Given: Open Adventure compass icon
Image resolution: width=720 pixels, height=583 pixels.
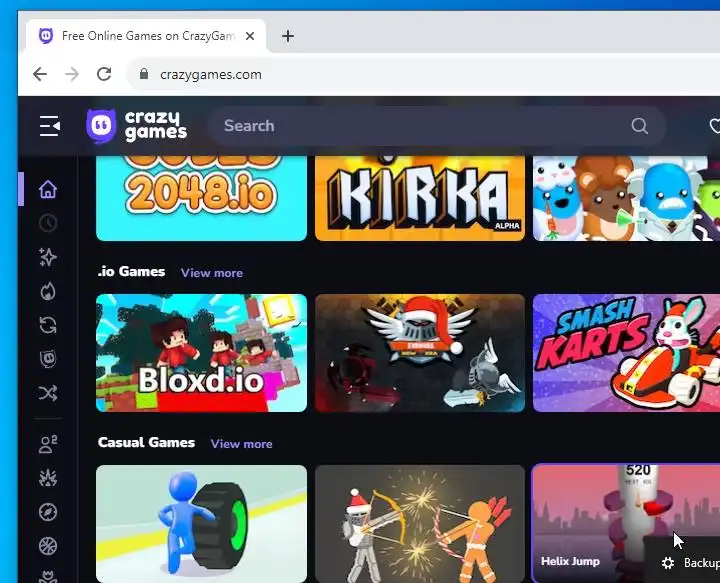Looking at the screenshot, I should click(x=48, y=512).
